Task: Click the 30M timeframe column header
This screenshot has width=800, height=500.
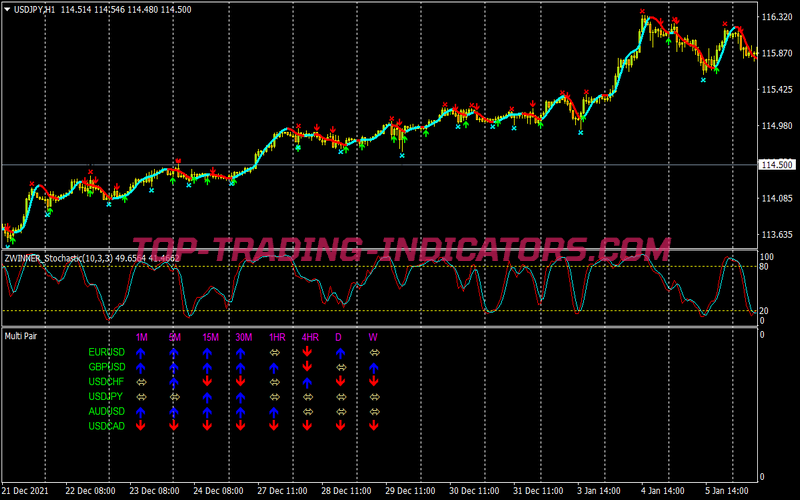Action: pos(244,337)
